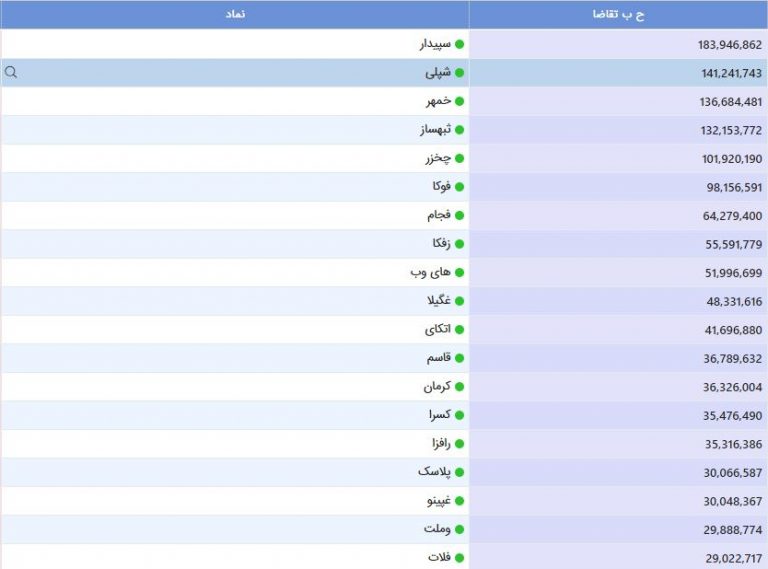Click the value 141,241,743
This screenshot has height=569, width=768.
[x=731, y=73]
